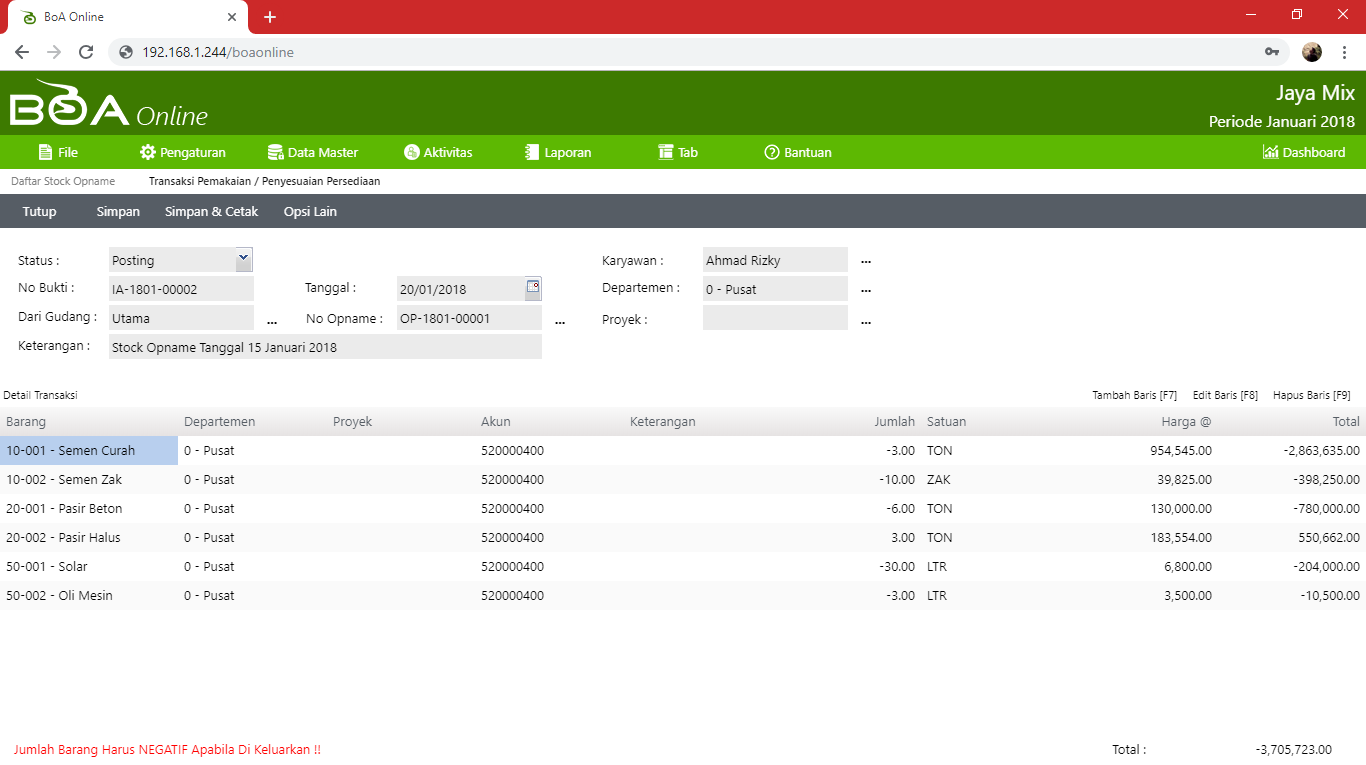Click the Data Master database icon
The image size is (1366, 765).
(275, 152)
